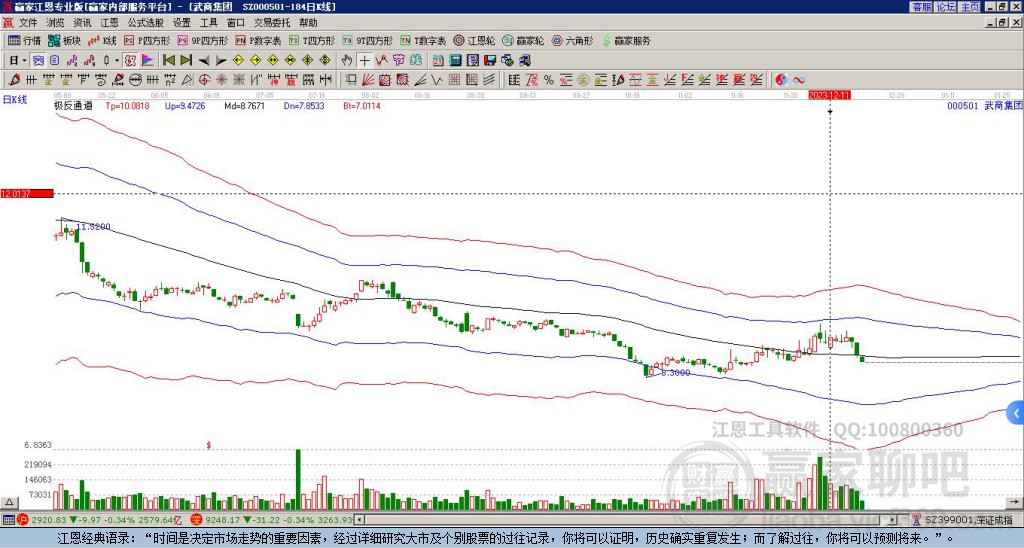Click the 12.0137 price marker
1024x548 pixels.
tap(26, 193)
